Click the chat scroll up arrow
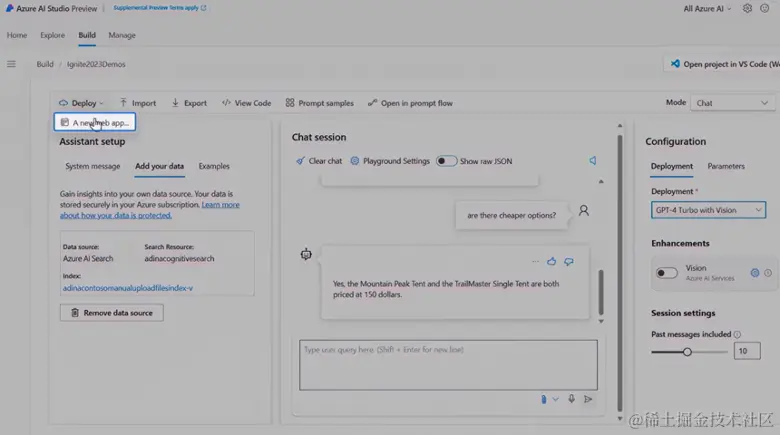Image resolution: width=780 pixels, height=435 pixels. (x=601, y=182)
